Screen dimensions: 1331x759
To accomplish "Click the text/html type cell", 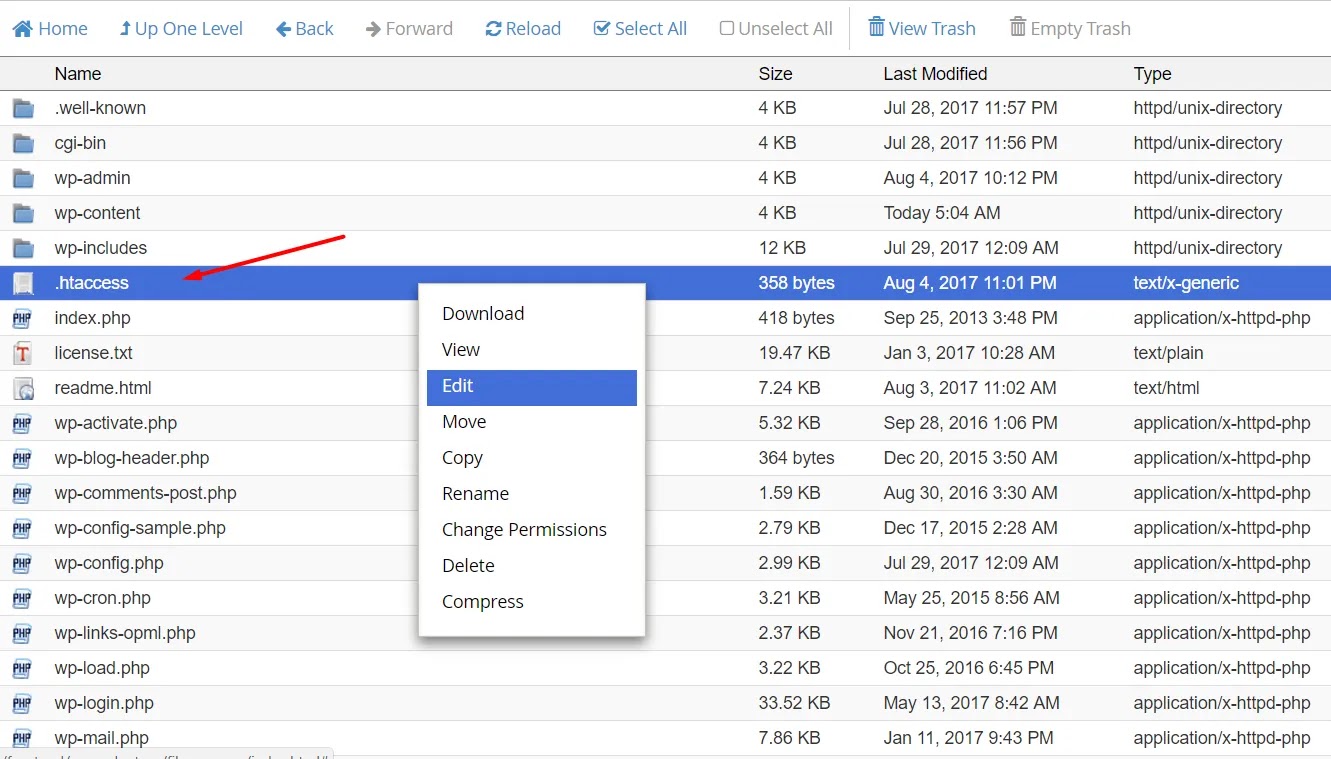I will pos(1166,388).
